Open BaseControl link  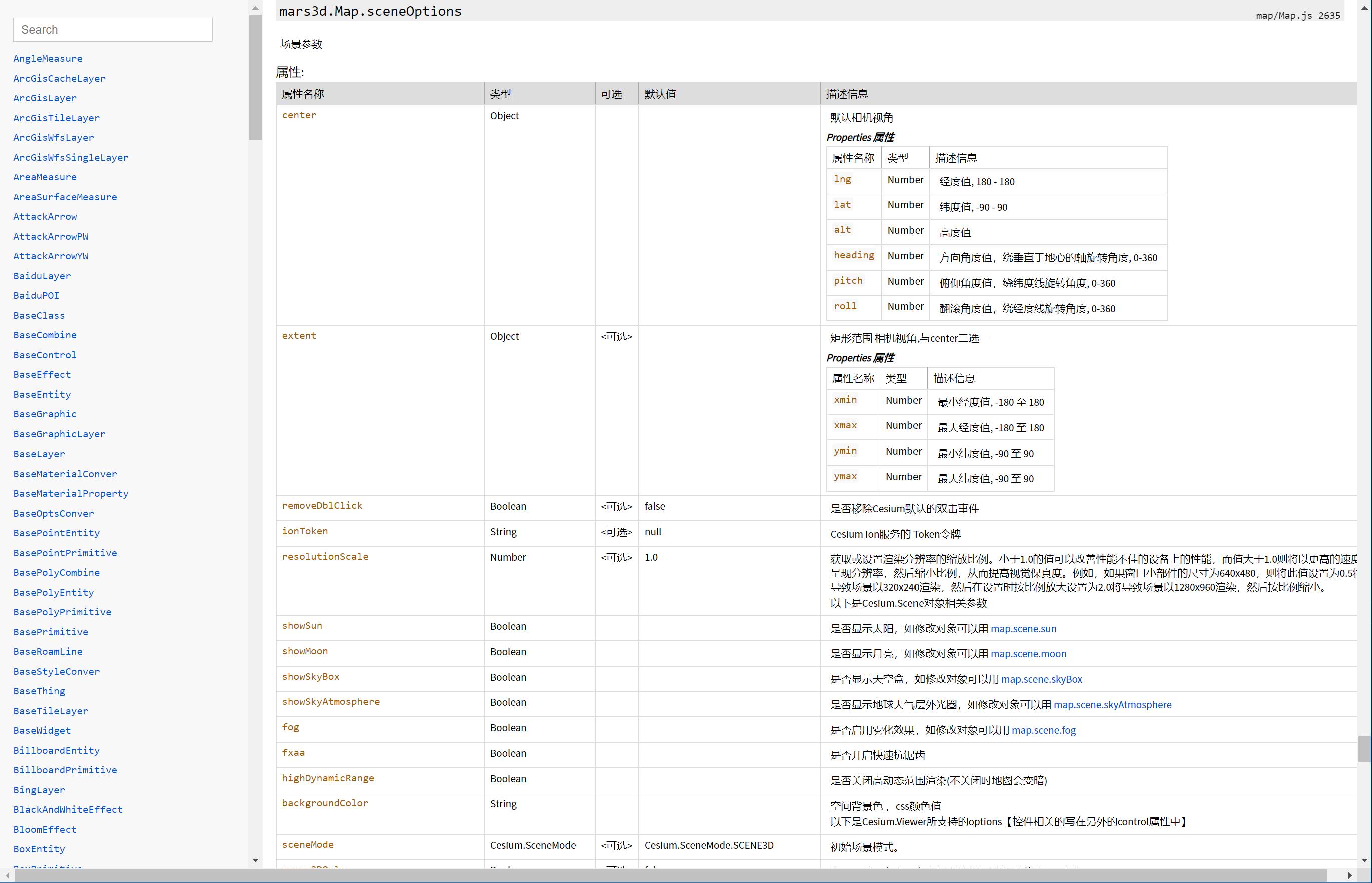pyautogui.click(x=45, y=355)
